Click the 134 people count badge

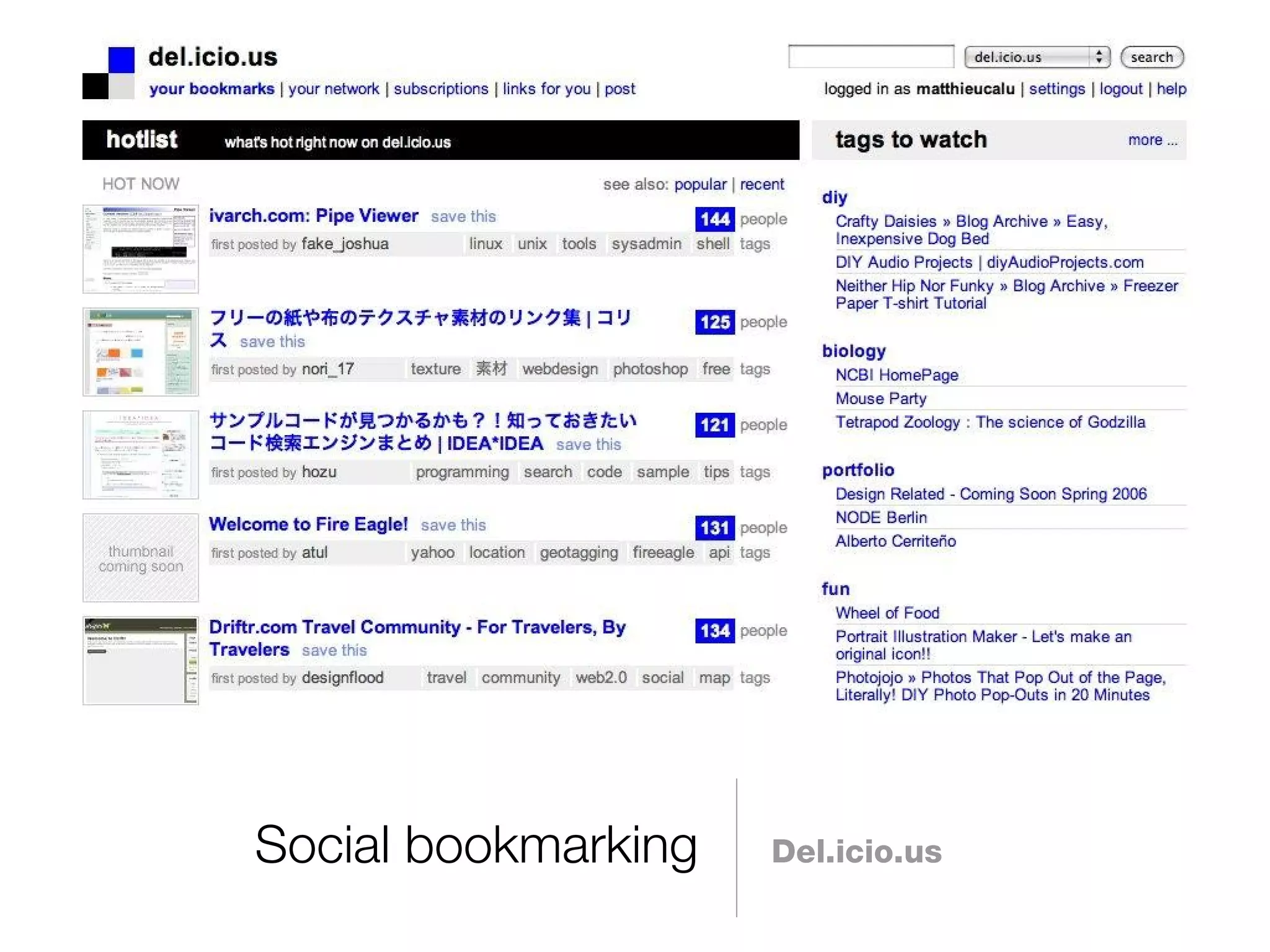715,630
